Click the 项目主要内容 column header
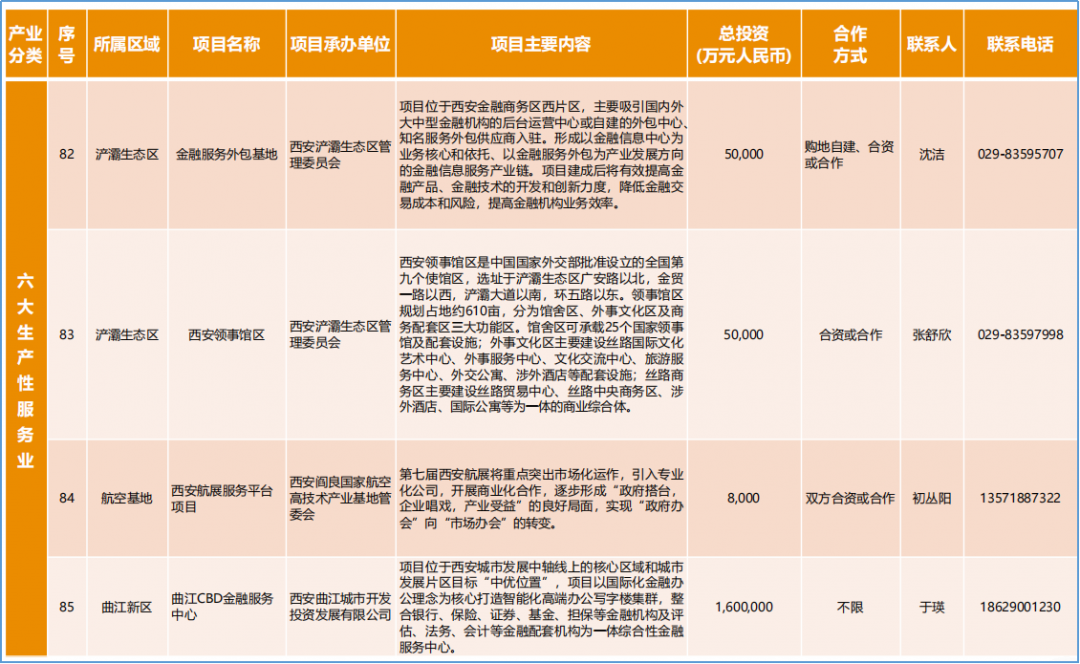This screenshot has height=664, width=1080. (x=540, y=42)
